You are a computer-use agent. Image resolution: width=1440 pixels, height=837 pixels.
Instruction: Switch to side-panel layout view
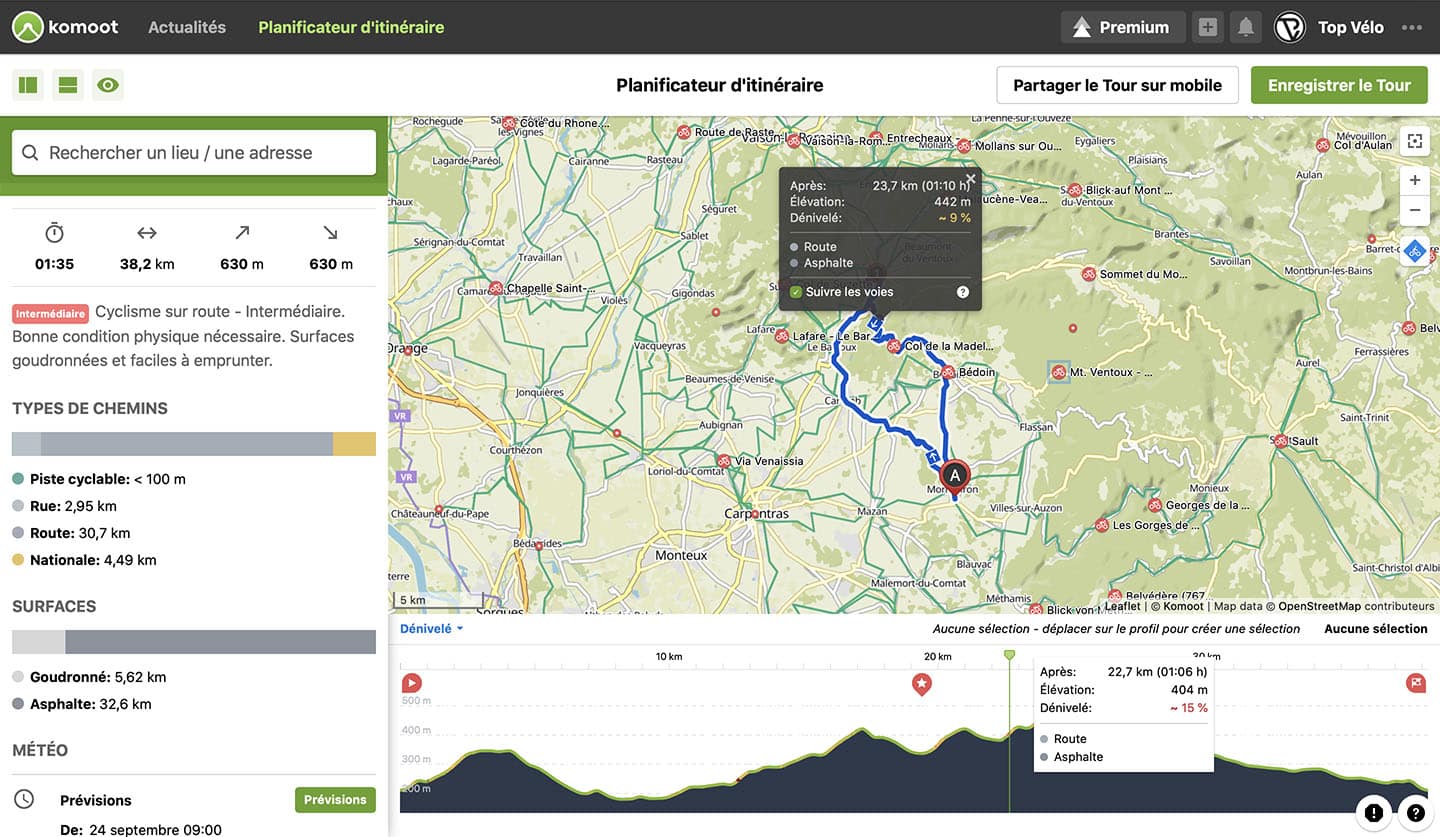[28, 85]
